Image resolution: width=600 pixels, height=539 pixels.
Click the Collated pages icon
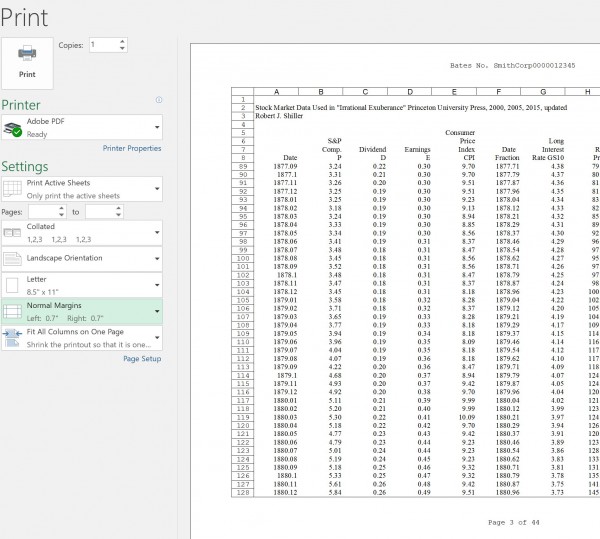click(x=14, y=234)
